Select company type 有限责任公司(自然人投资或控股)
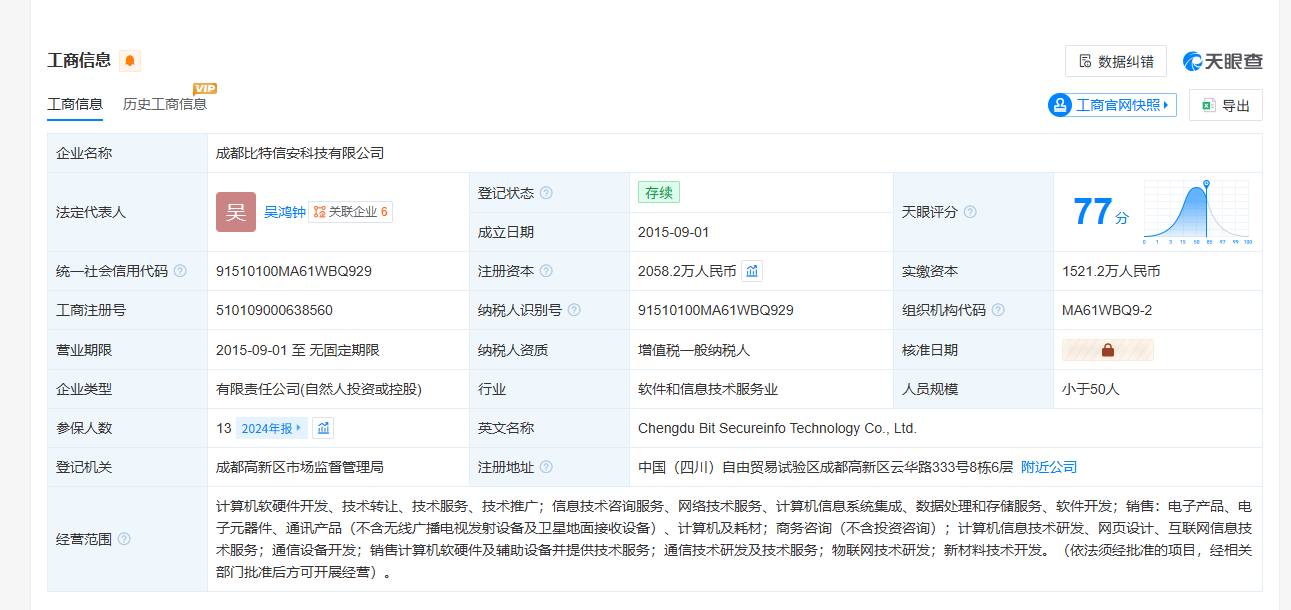 319,389
